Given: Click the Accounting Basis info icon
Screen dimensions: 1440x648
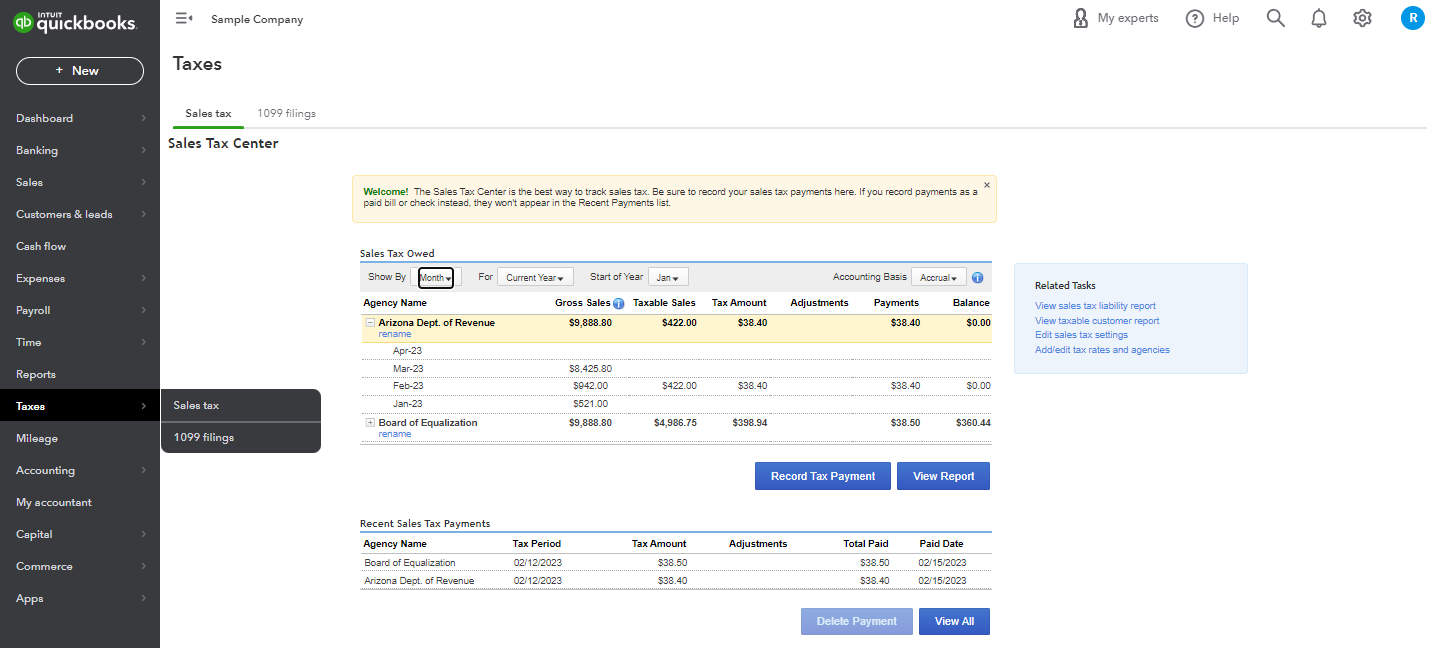Looking at the screenshot, I should 977,278.
